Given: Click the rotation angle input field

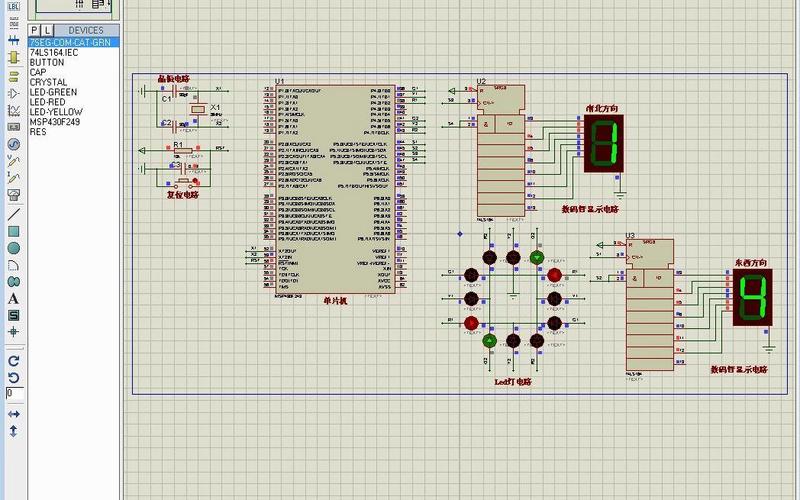Looking at the screenshot, I should pos(14,394).
